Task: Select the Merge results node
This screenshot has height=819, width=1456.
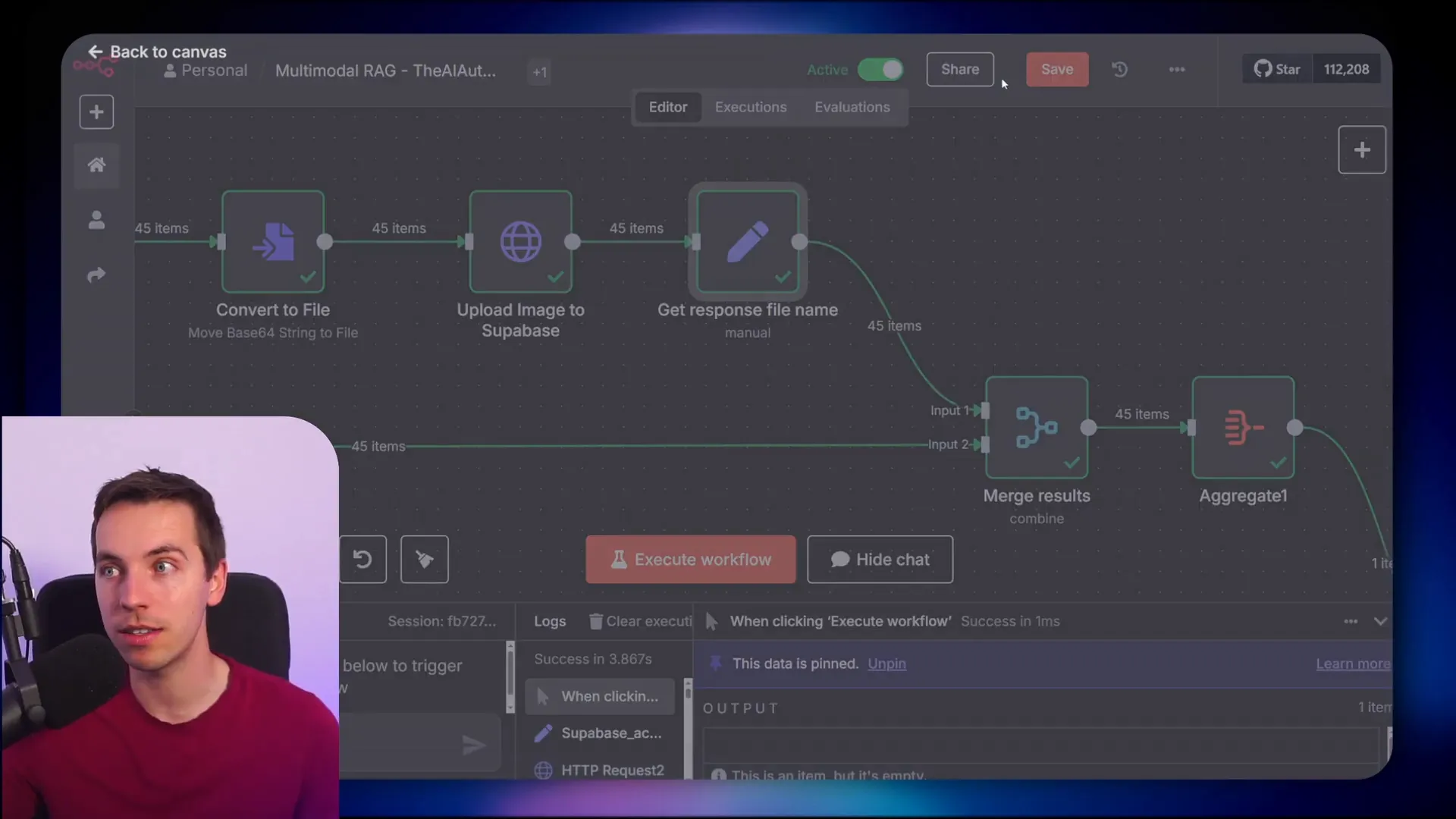Action: pos(1037,428)
